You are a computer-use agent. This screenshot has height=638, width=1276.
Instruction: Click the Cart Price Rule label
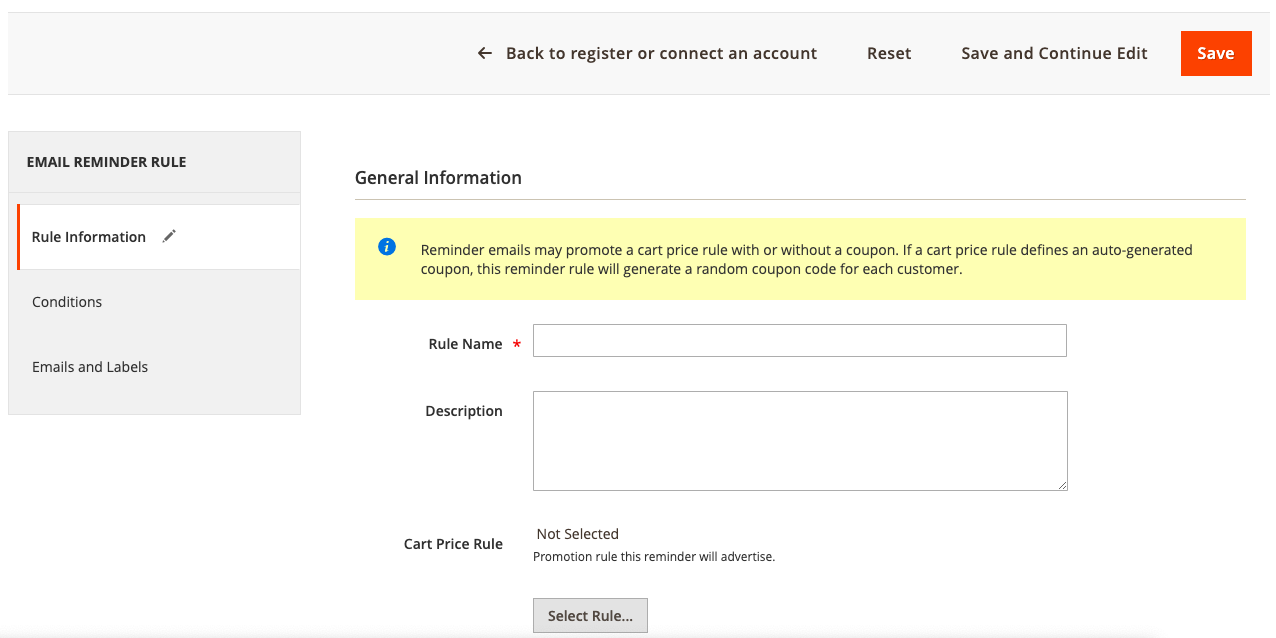coord(453,544)
